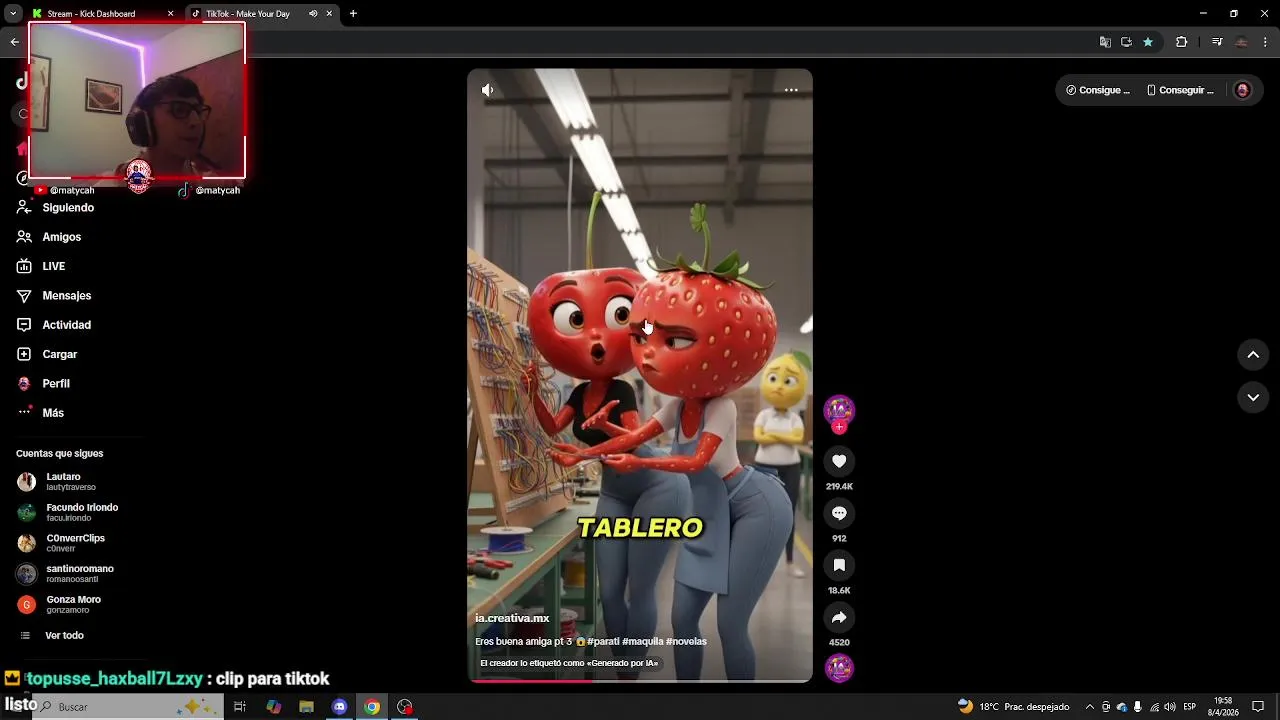Share the video using the arrow icon
Image resolution: width=1280 pixels, height=720 pixels.
point(839,617)
